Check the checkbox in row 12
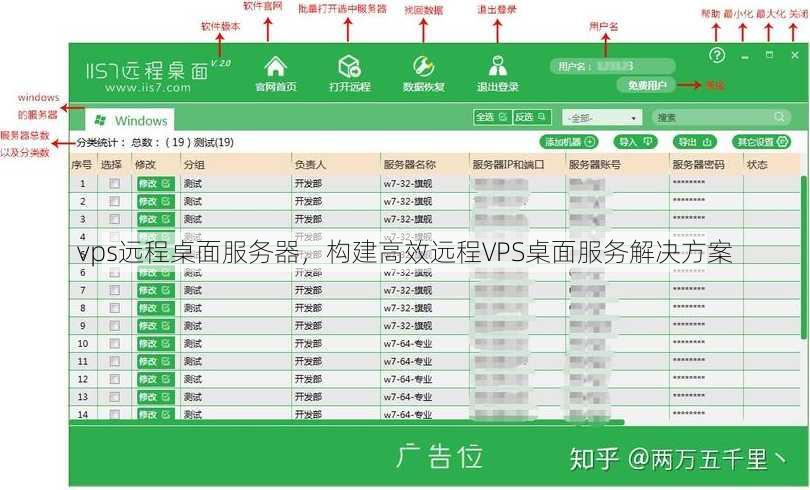 tap(114, 379)
